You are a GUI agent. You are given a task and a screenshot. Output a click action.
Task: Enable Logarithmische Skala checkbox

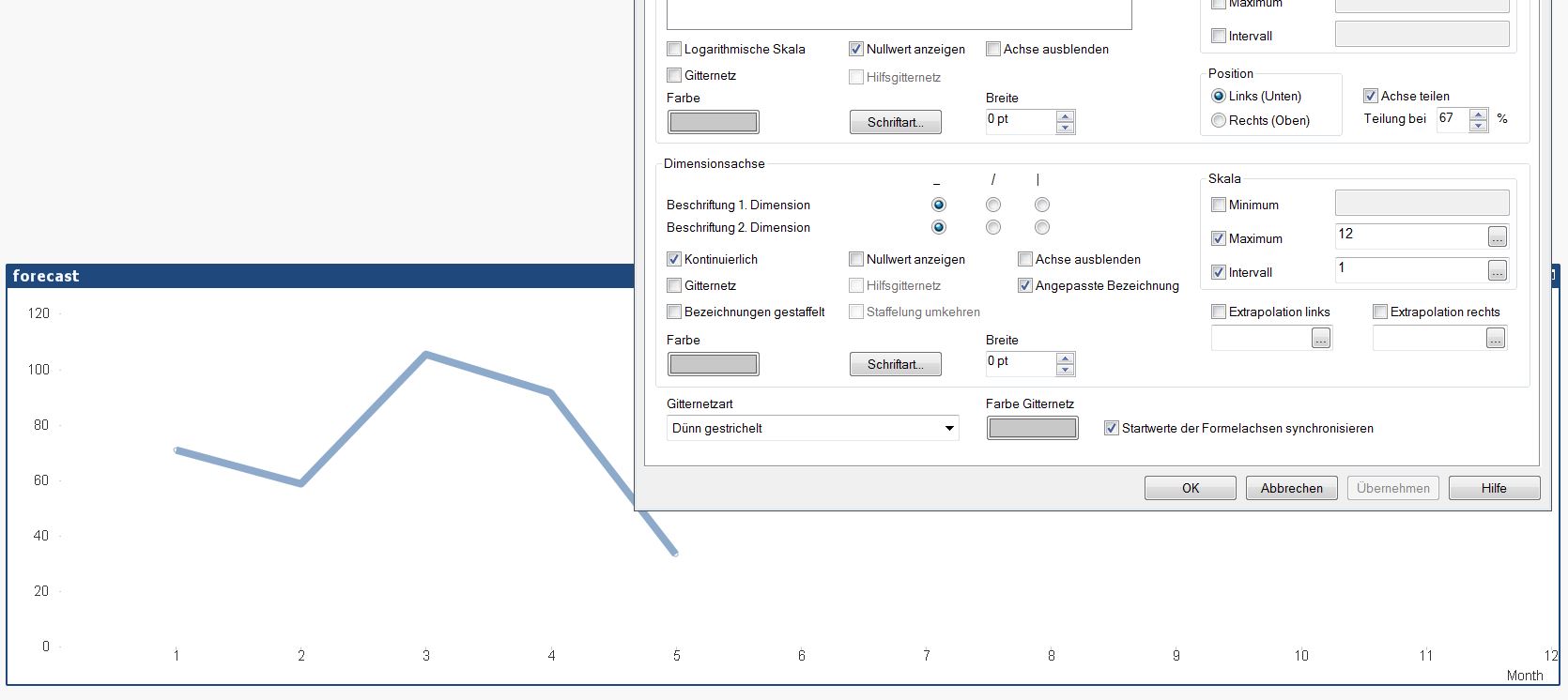tap(674, 49)
